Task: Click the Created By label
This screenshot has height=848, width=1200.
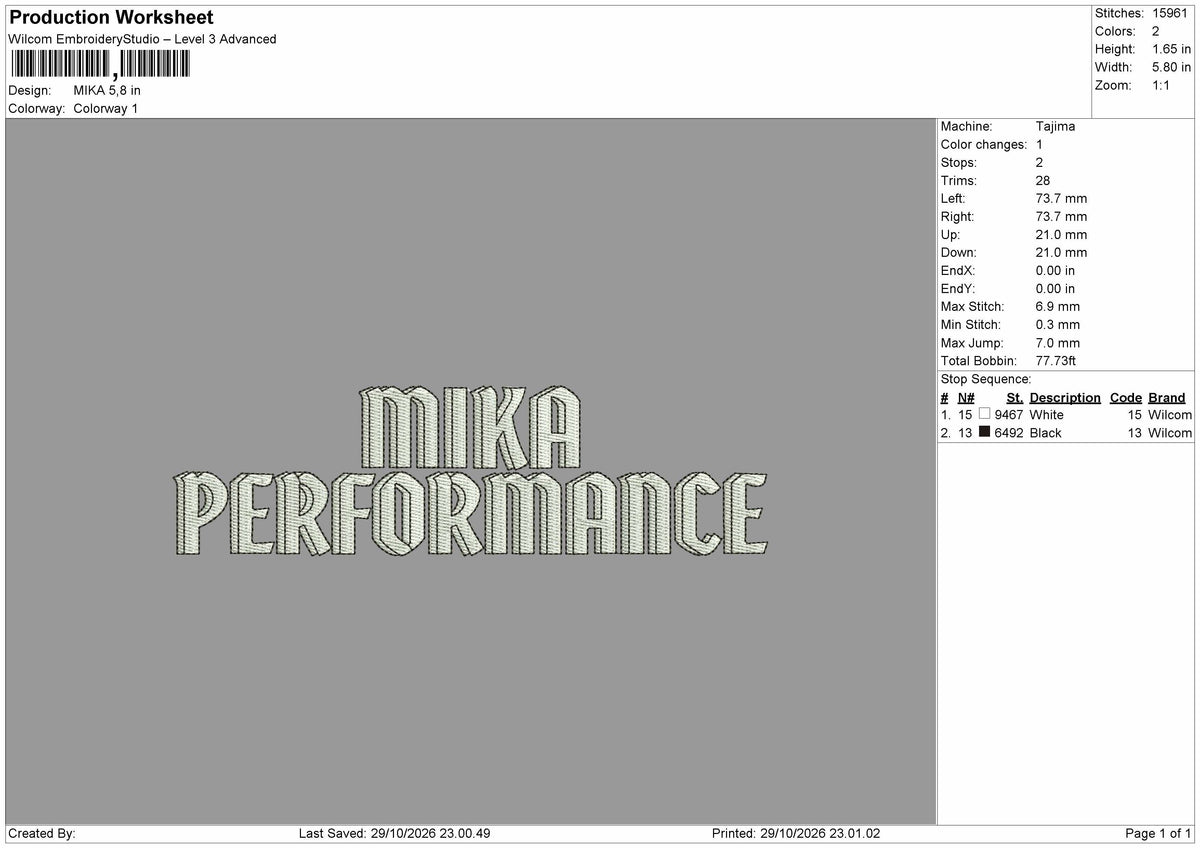Action: click(x=42, y=834)
